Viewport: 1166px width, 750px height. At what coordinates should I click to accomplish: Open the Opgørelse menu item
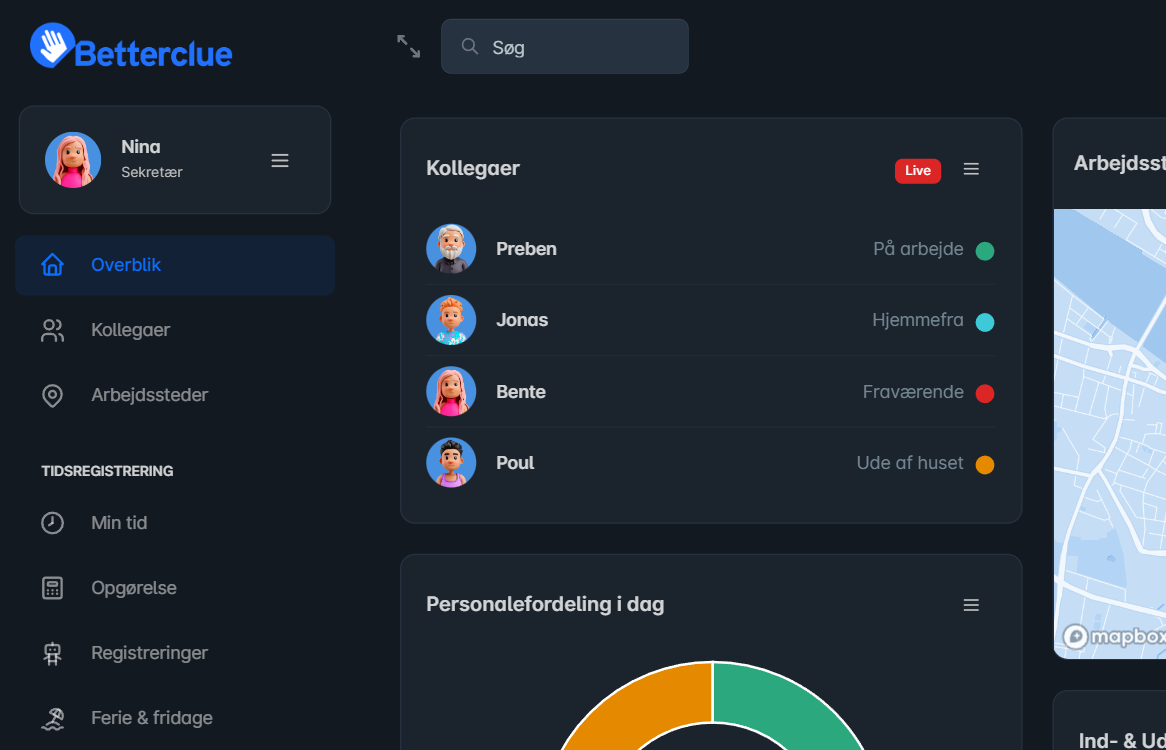(x=133, y=588)
